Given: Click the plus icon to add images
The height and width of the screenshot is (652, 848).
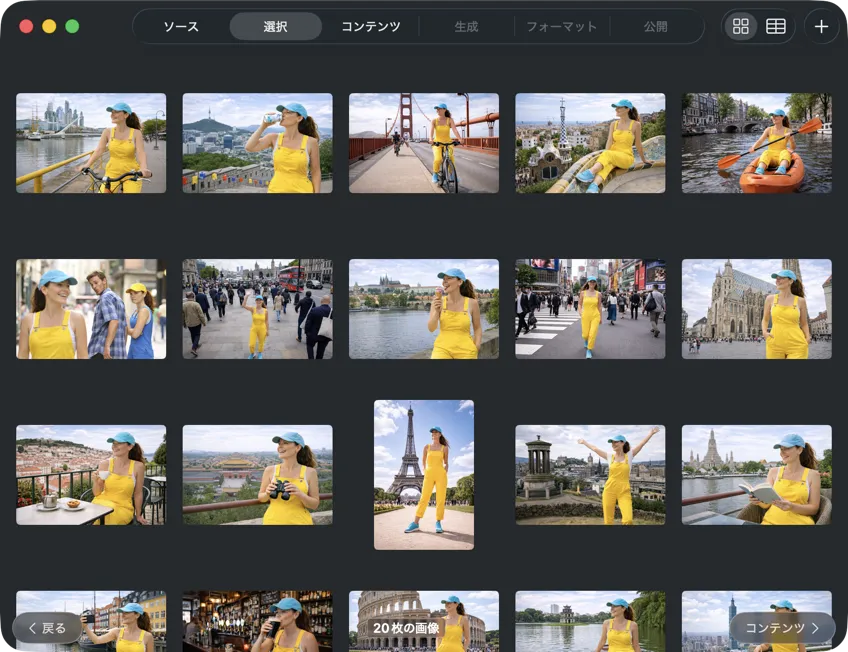Looking at the screenshot, I should point(820,26).
